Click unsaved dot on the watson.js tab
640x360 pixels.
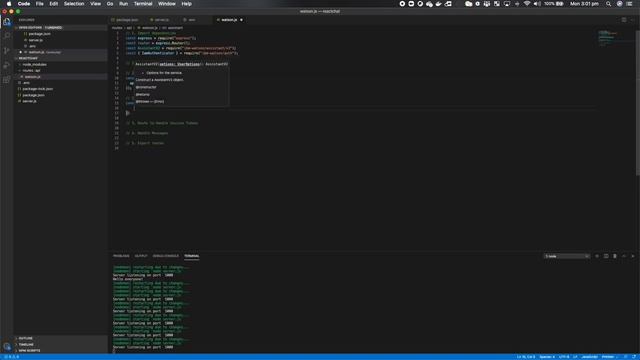(x=241, y=20)
